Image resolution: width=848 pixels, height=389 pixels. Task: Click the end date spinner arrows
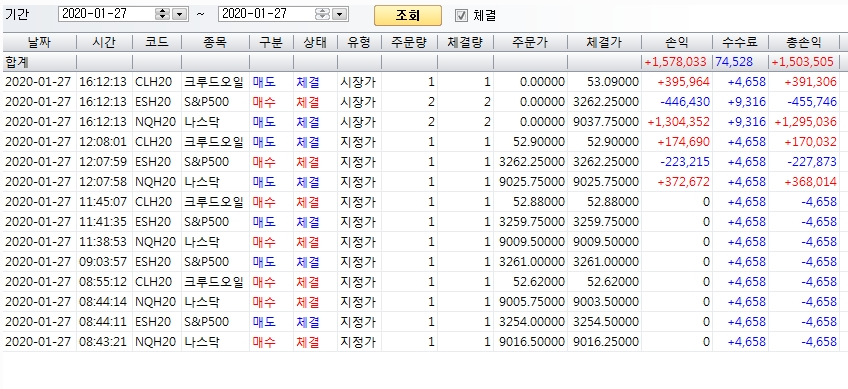(322, 15)
